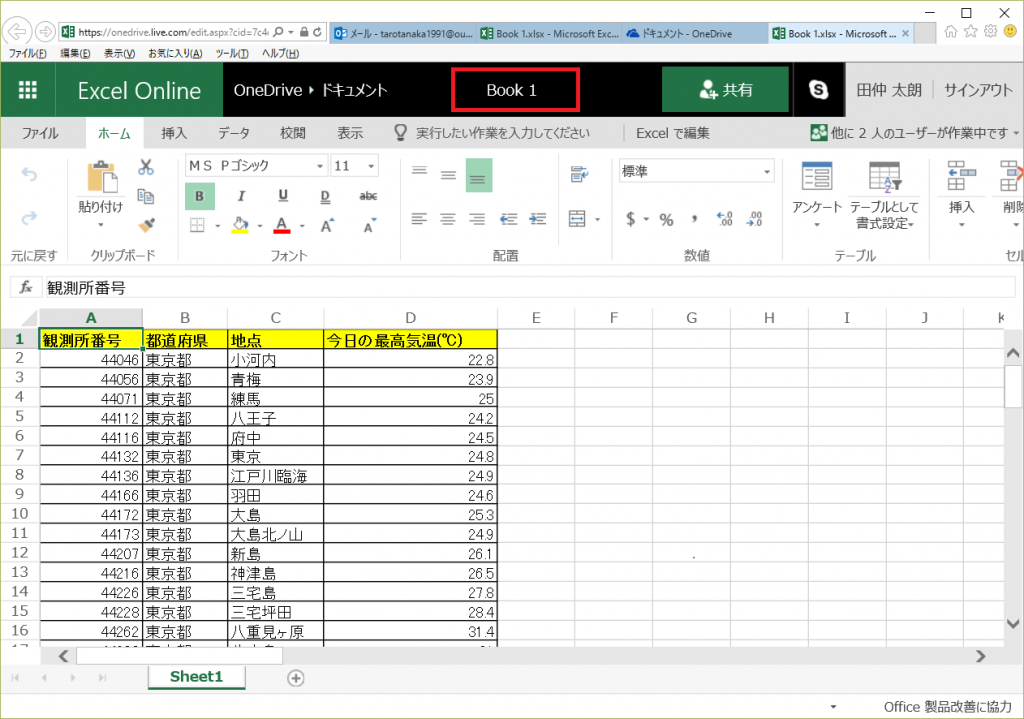Click the formula bar input field

(x=520, y=288)
